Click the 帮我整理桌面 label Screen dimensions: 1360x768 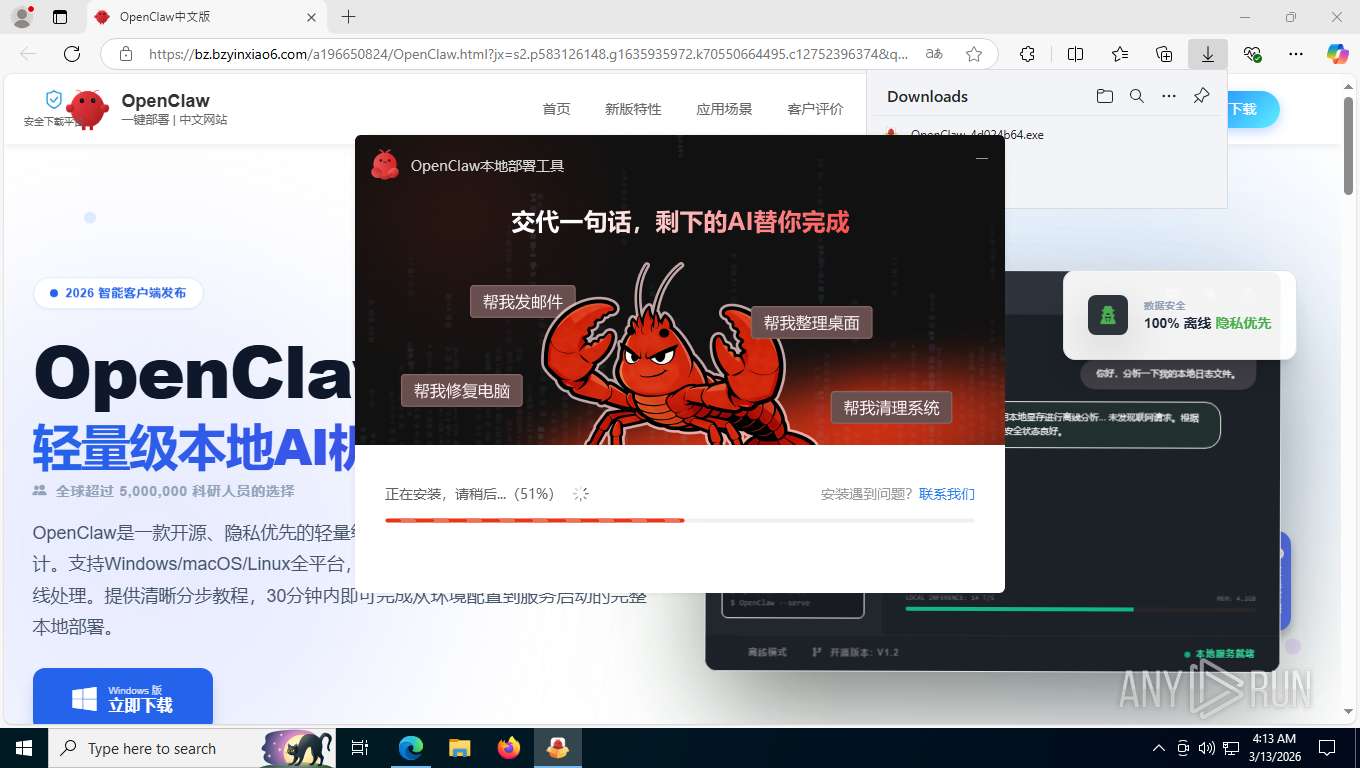click(811, 322)
